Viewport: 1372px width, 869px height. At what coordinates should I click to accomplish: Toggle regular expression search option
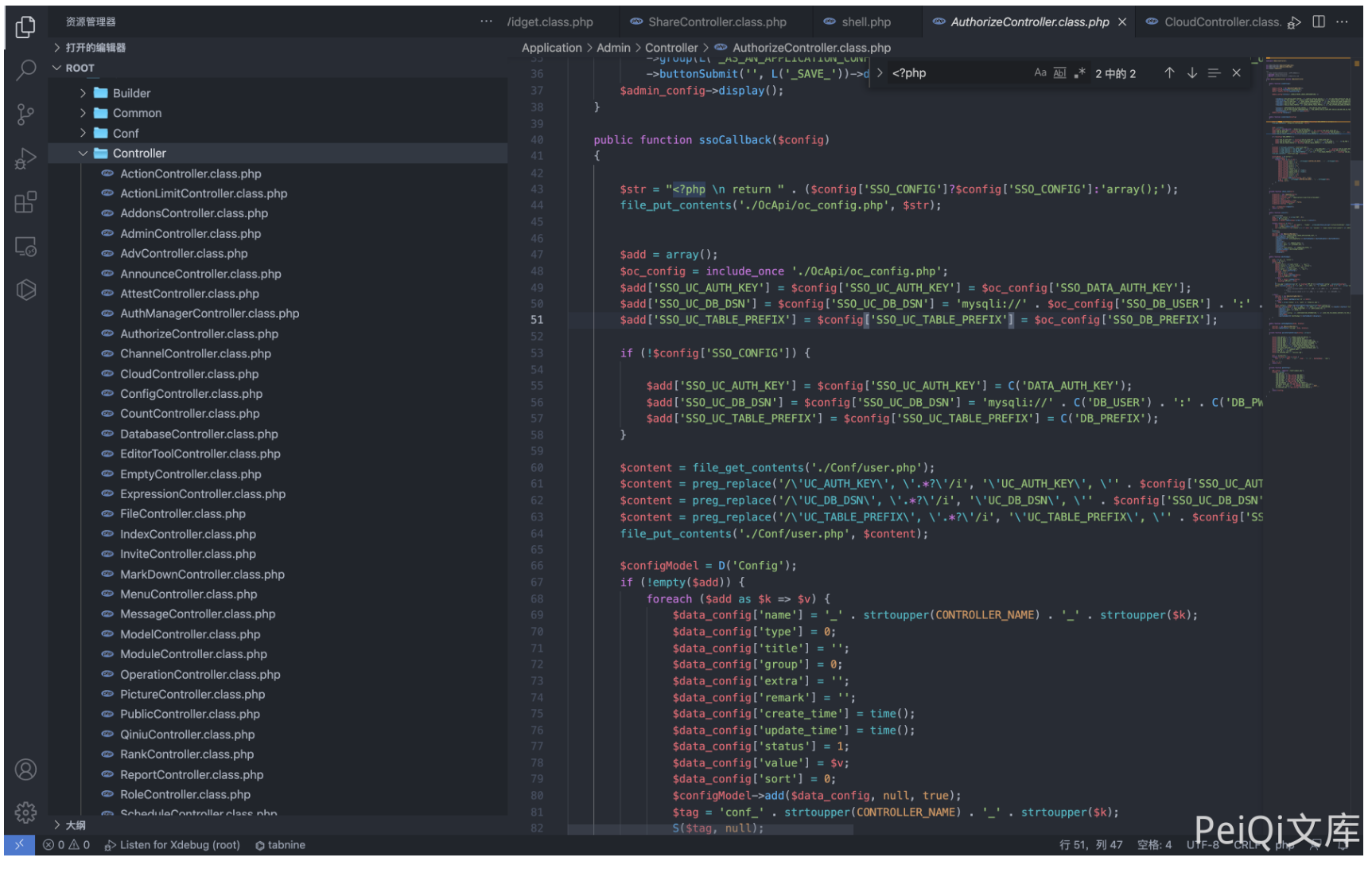pyautogui.click(x=1079, y=73)
